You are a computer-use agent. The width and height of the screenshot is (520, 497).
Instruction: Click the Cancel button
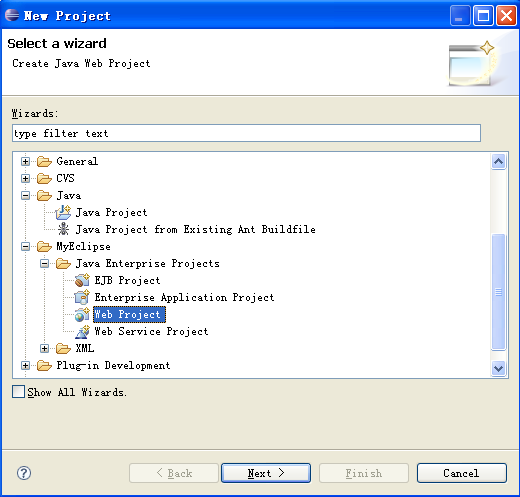pyautogui.click(x=462, y=473)
